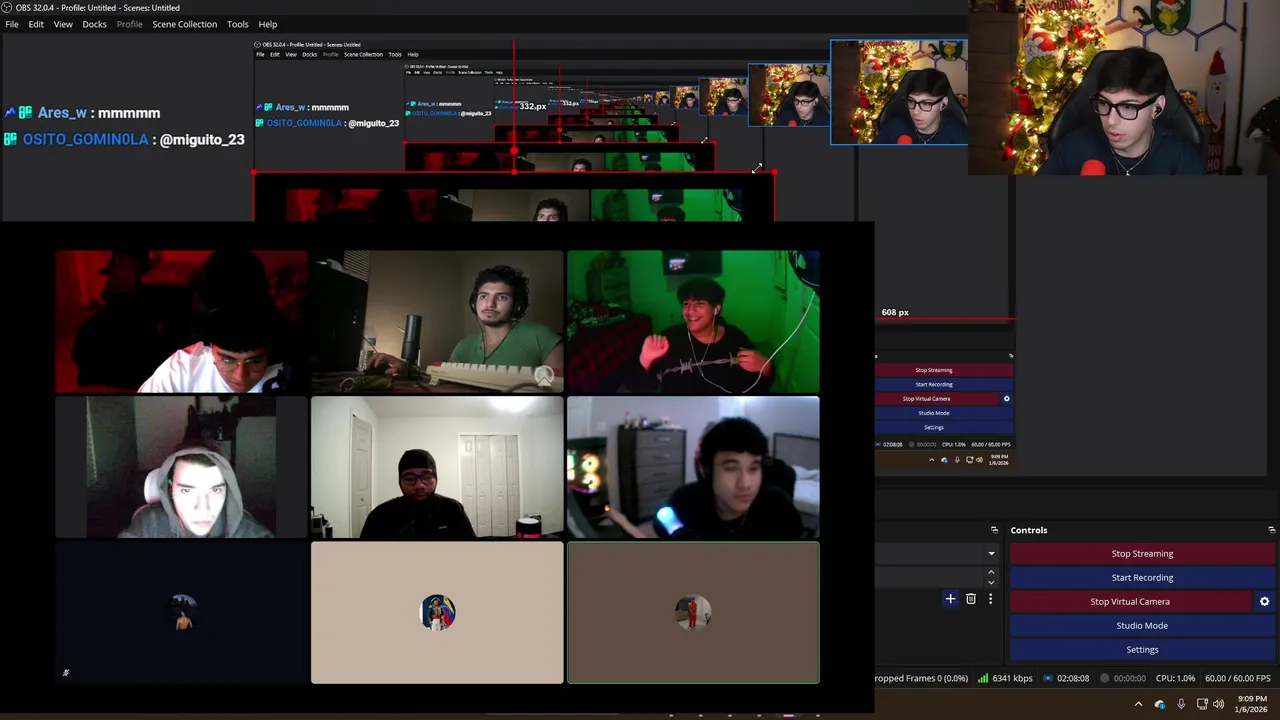Viewport: 1280px width, 720px height.
Task: Open Settings from Controls dock
Action: tap(1142, 649)
